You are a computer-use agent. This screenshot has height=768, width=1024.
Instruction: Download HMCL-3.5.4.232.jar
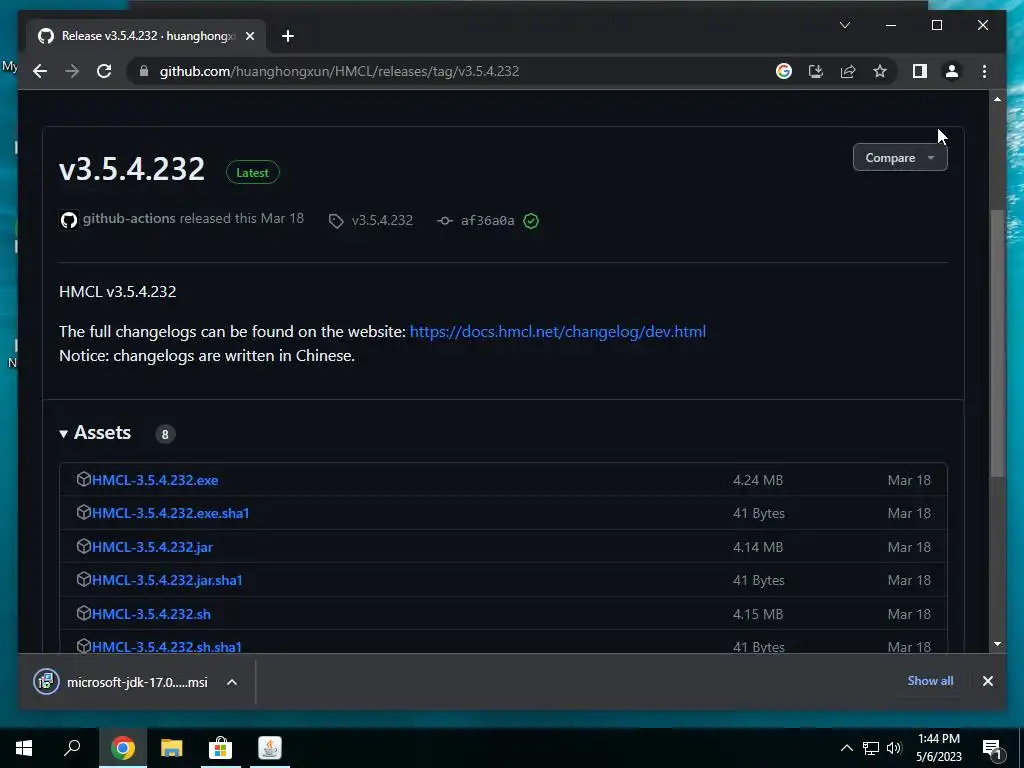click(x=152, y=547)
